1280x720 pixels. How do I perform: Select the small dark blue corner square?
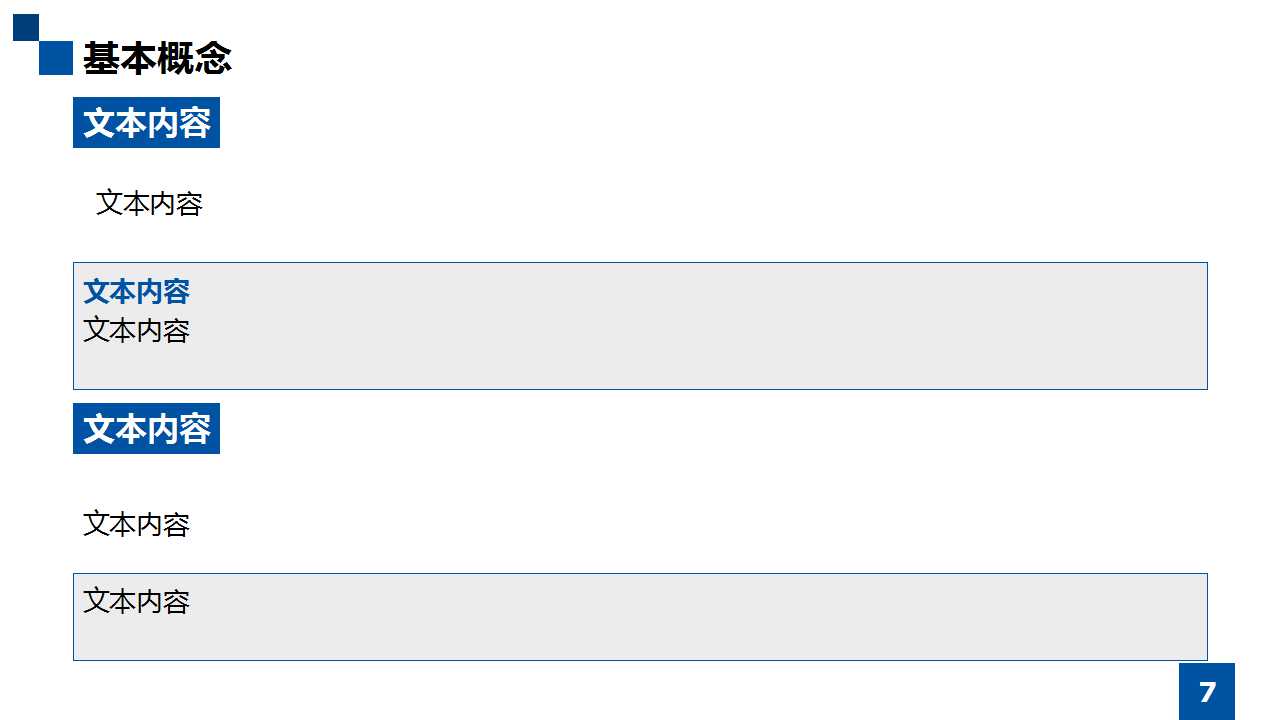coord(26,27)
